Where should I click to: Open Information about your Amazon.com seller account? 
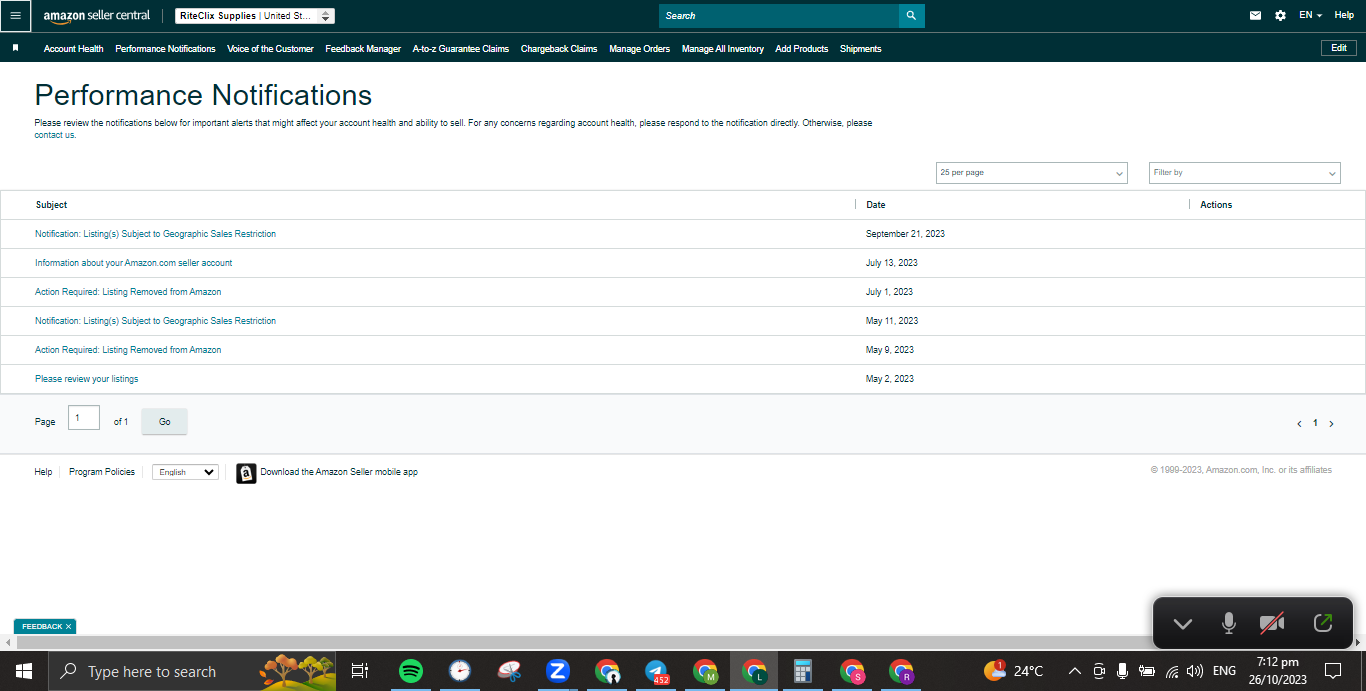pyautogui.click(x=134, y=263)
